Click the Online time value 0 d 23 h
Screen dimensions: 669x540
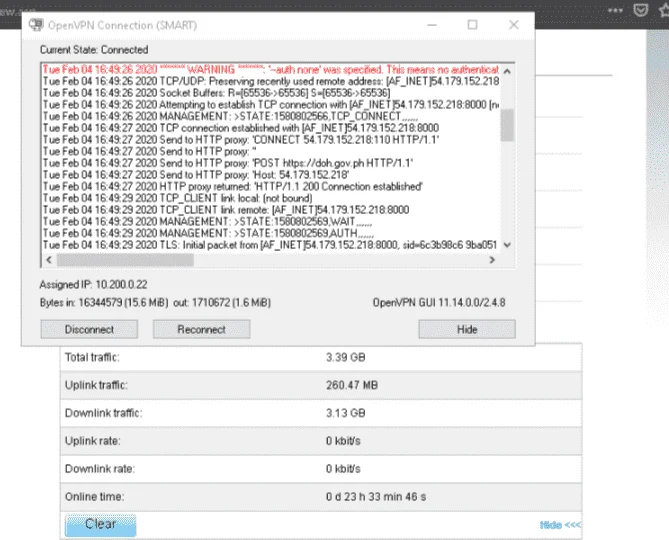click(376, 497)
